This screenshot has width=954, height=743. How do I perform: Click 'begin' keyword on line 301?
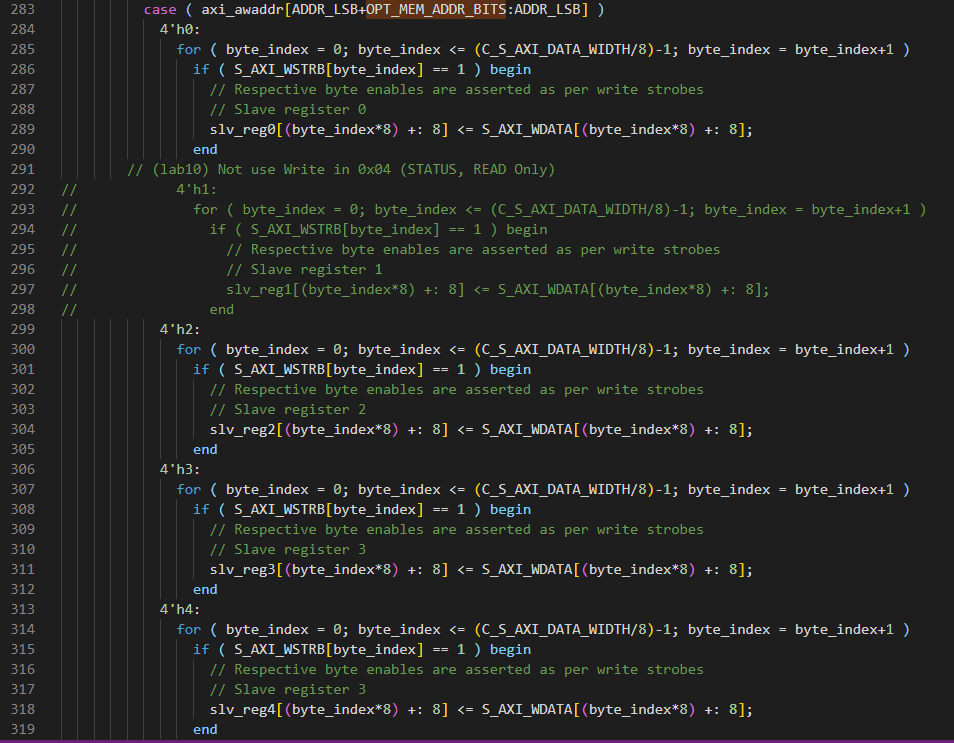510,369
